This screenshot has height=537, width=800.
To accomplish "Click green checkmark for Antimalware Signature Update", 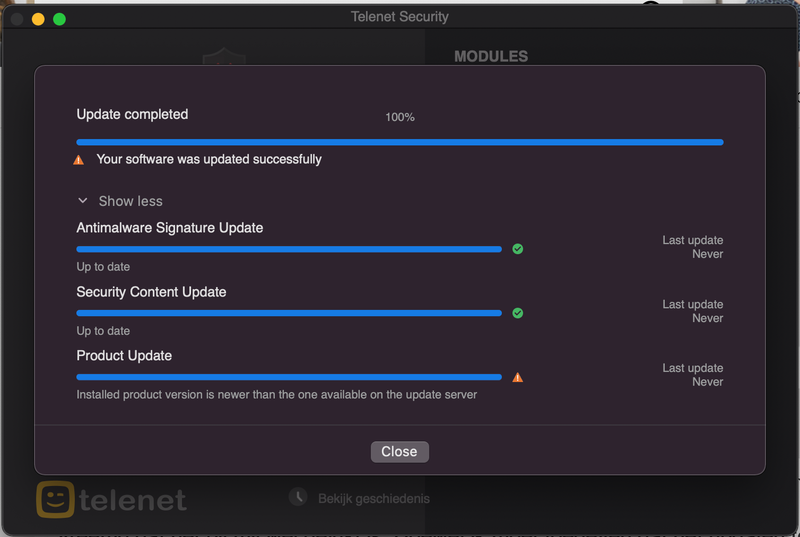I will coord(517,249).
